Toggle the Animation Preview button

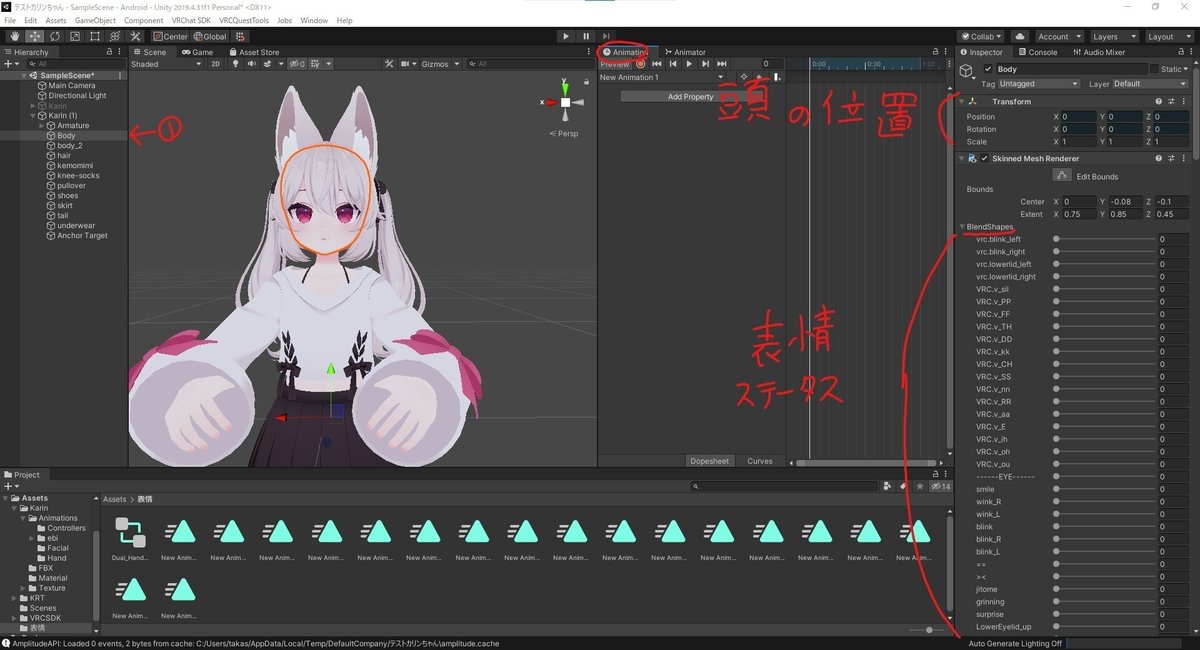click(x=615, y=64)
